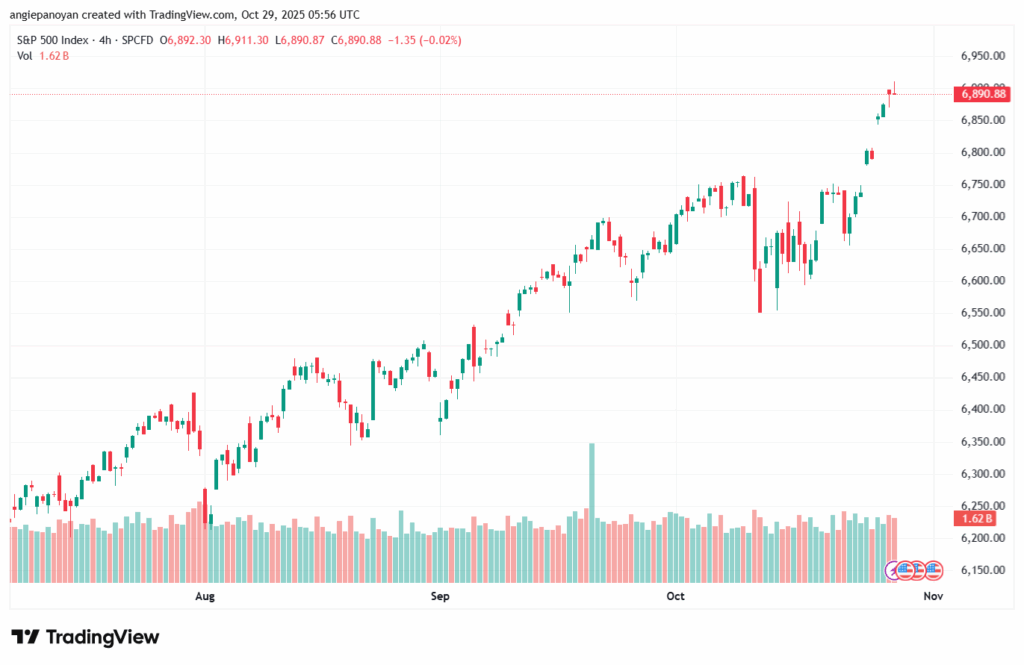Click the 6,950.00 price axis label
This screenshot has height=665, width=1024.
(x=981, y=56)
